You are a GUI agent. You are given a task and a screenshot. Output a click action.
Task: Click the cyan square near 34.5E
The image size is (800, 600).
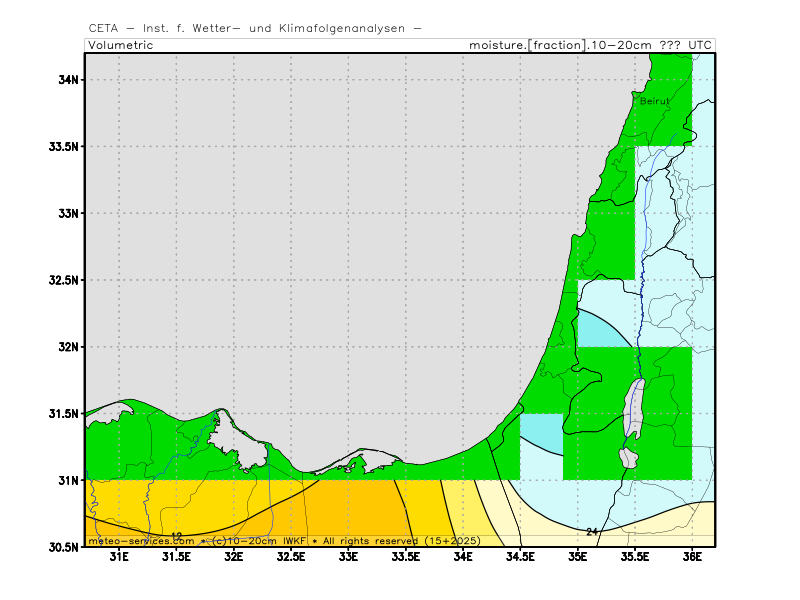540,432
